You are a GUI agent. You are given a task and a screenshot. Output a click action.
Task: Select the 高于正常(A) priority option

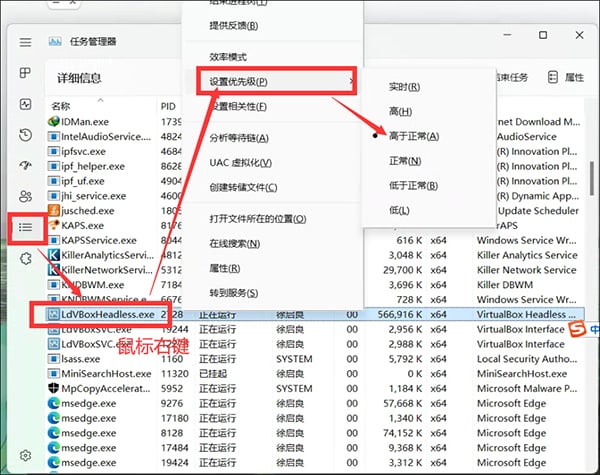(414, 136)
